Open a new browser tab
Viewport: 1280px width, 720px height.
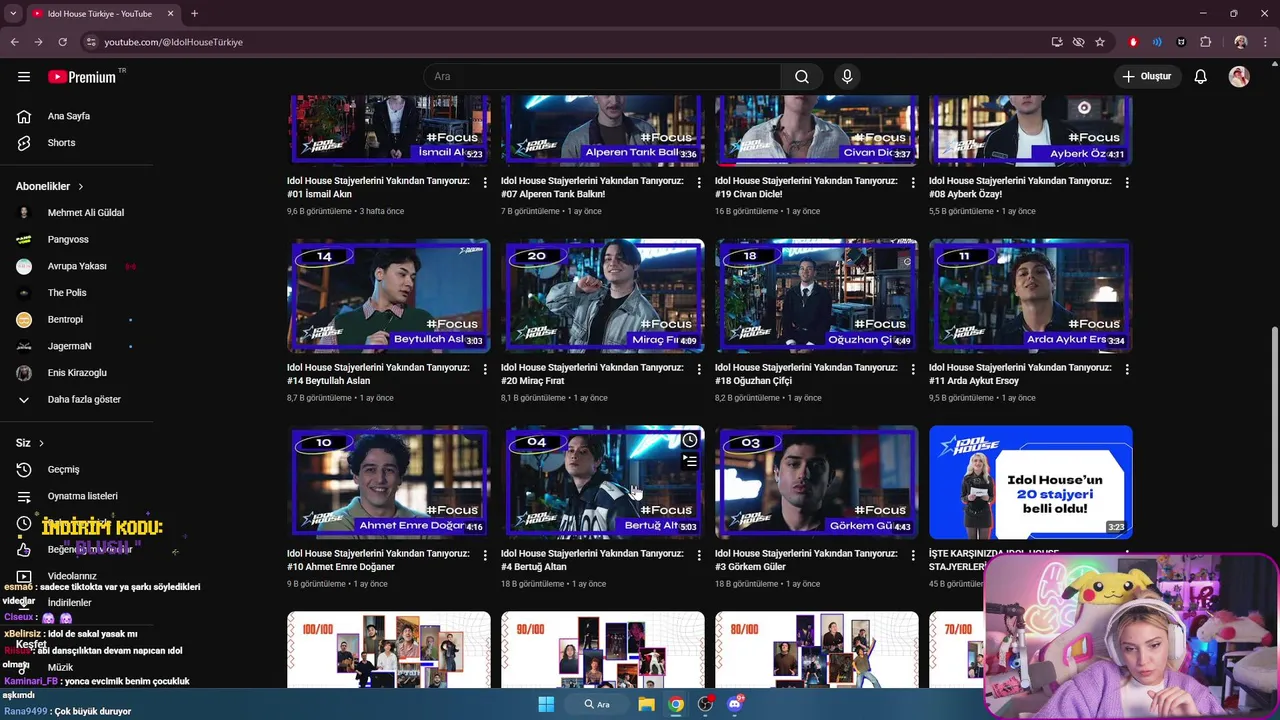pos(194,14)
